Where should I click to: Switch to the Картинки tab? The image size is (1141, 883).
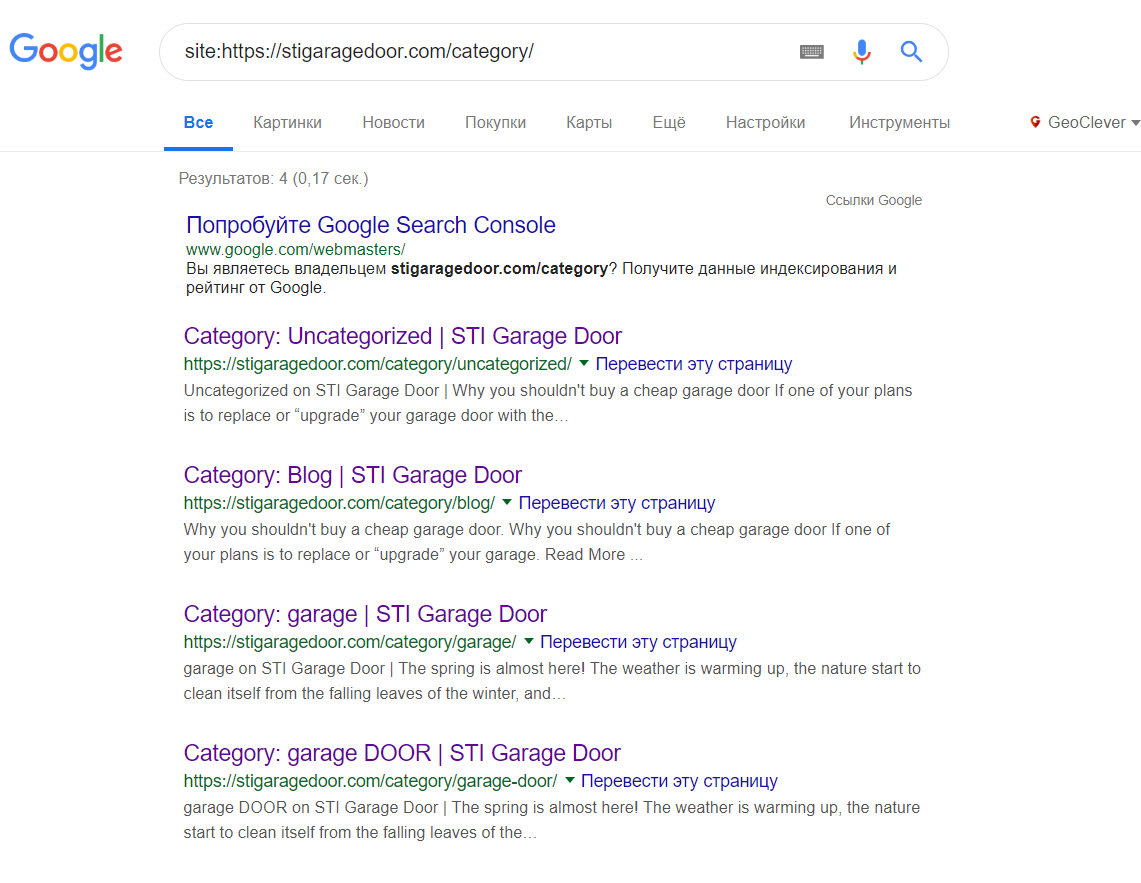[287, 122]
